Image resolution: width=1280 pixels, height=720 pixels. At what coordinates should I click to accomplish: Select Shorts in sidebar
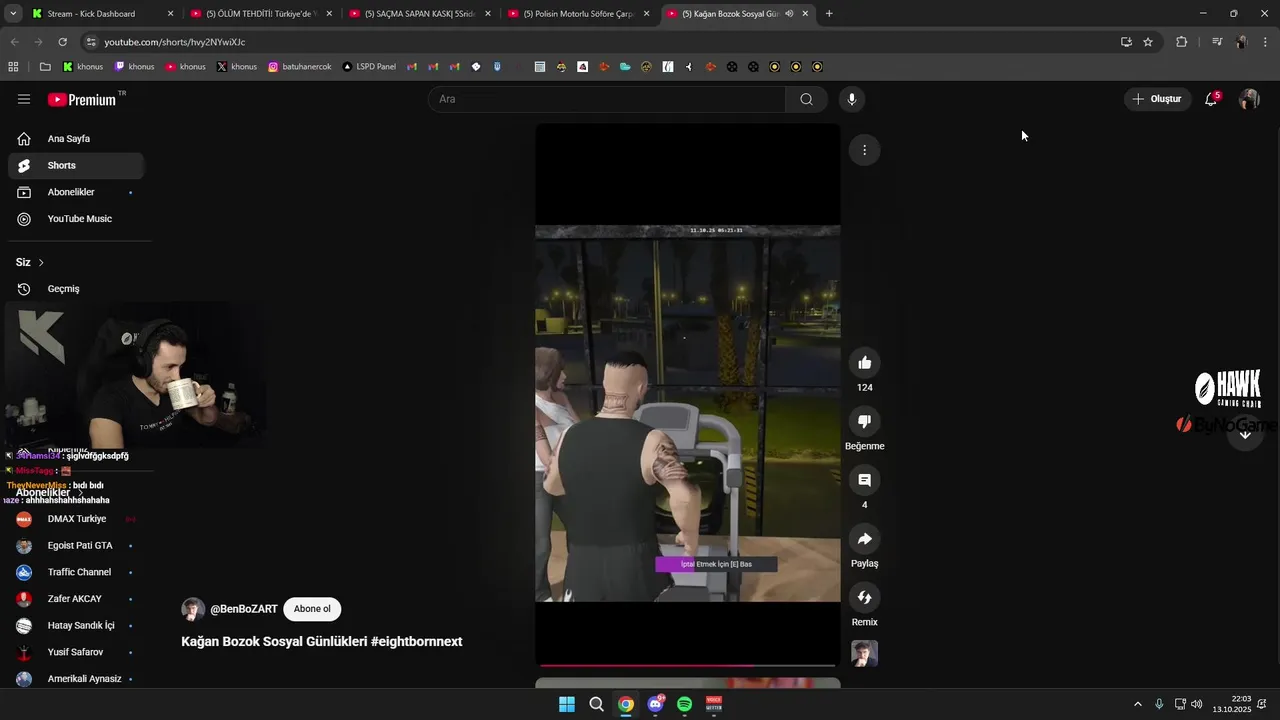click(x=76, y=166)
